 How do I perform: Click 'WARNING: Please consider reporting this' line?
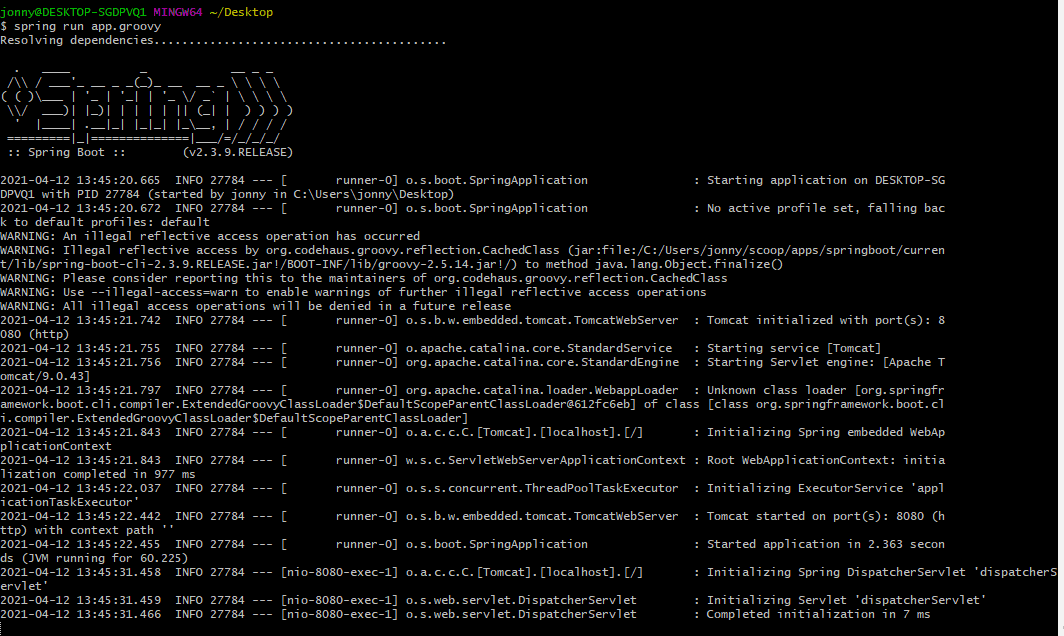point(364,278)
